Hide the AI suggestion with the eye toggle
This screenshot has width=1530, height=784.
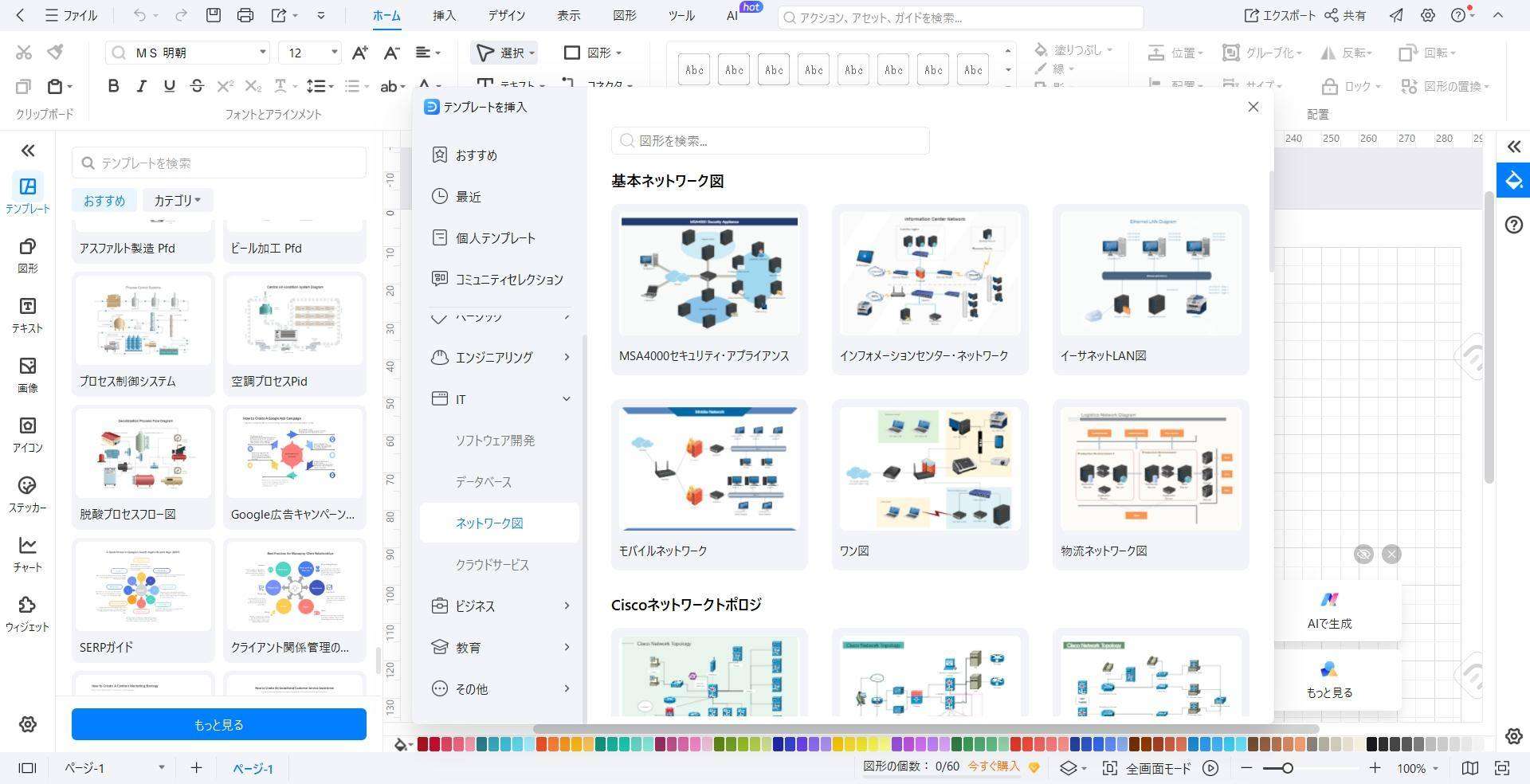tap(1363, 555)
